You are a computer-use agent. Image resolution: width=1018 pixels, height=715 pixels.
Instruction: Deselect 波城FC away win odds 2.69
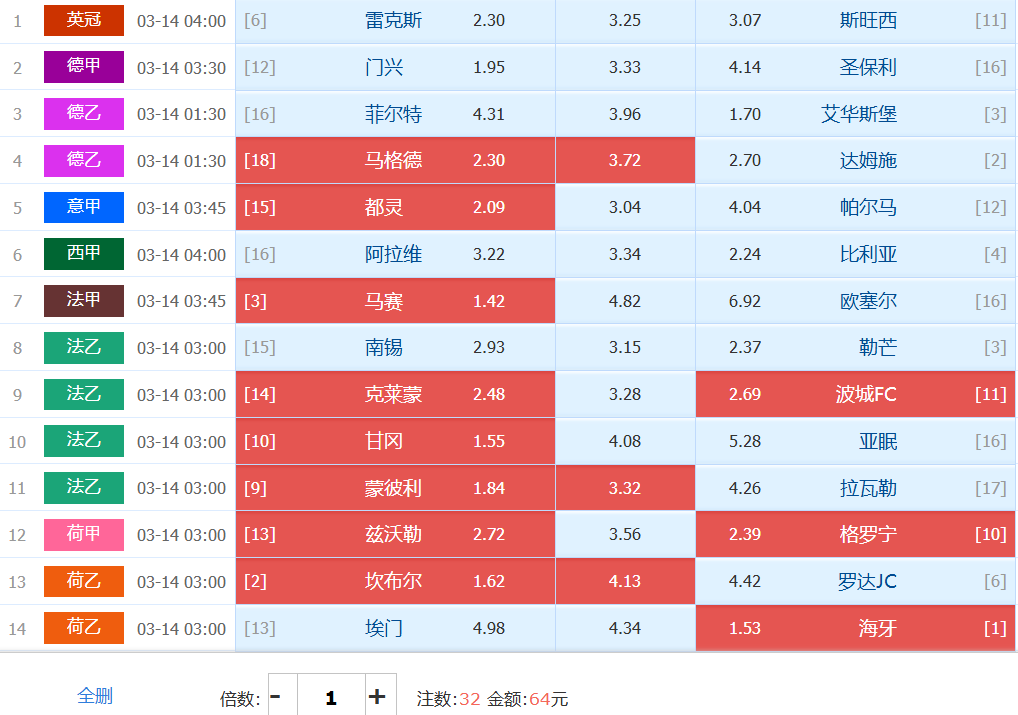pos(855,394)
